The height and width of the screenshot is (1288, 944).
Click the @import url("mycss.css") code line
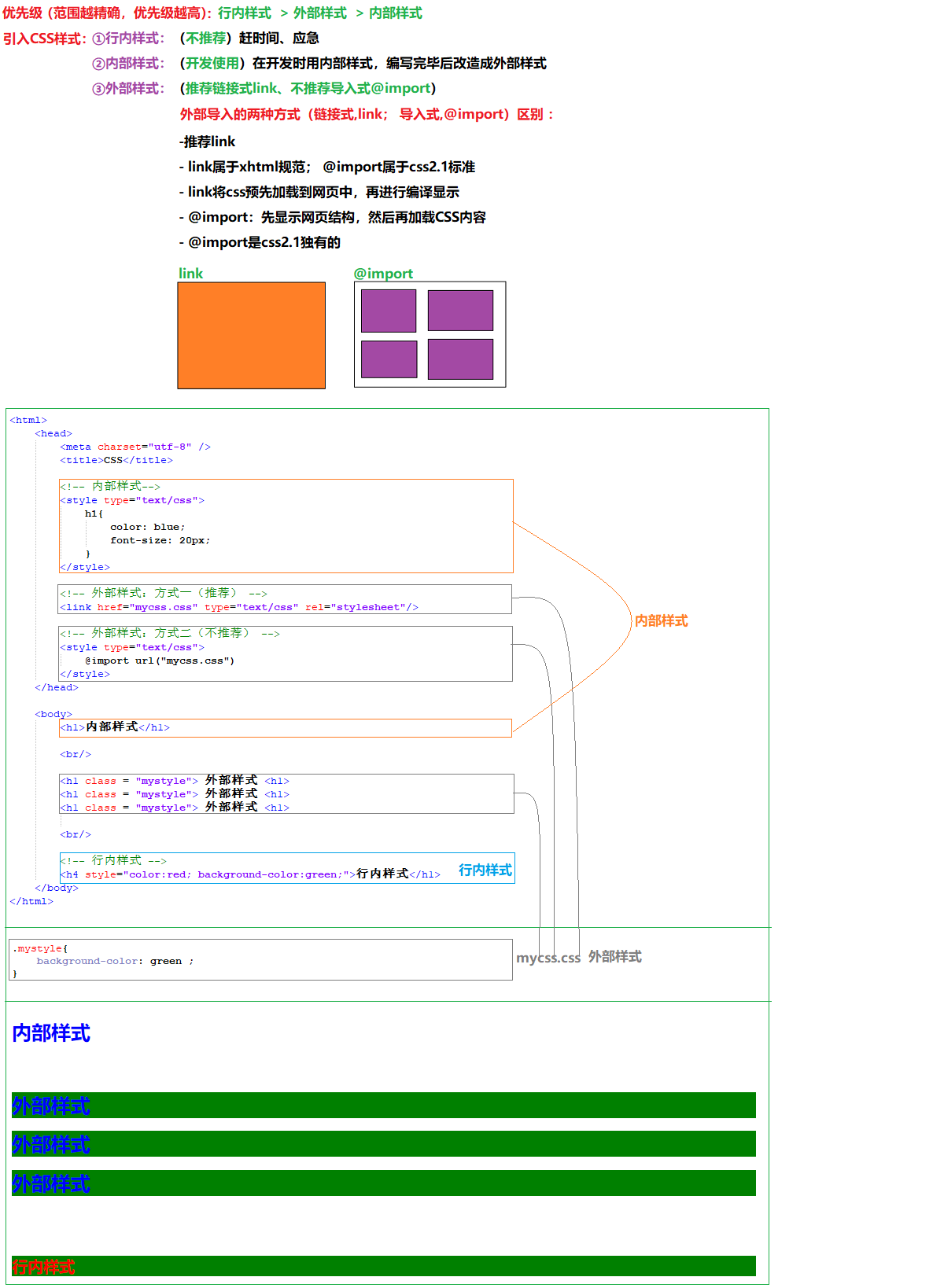[x=160, y=661]
